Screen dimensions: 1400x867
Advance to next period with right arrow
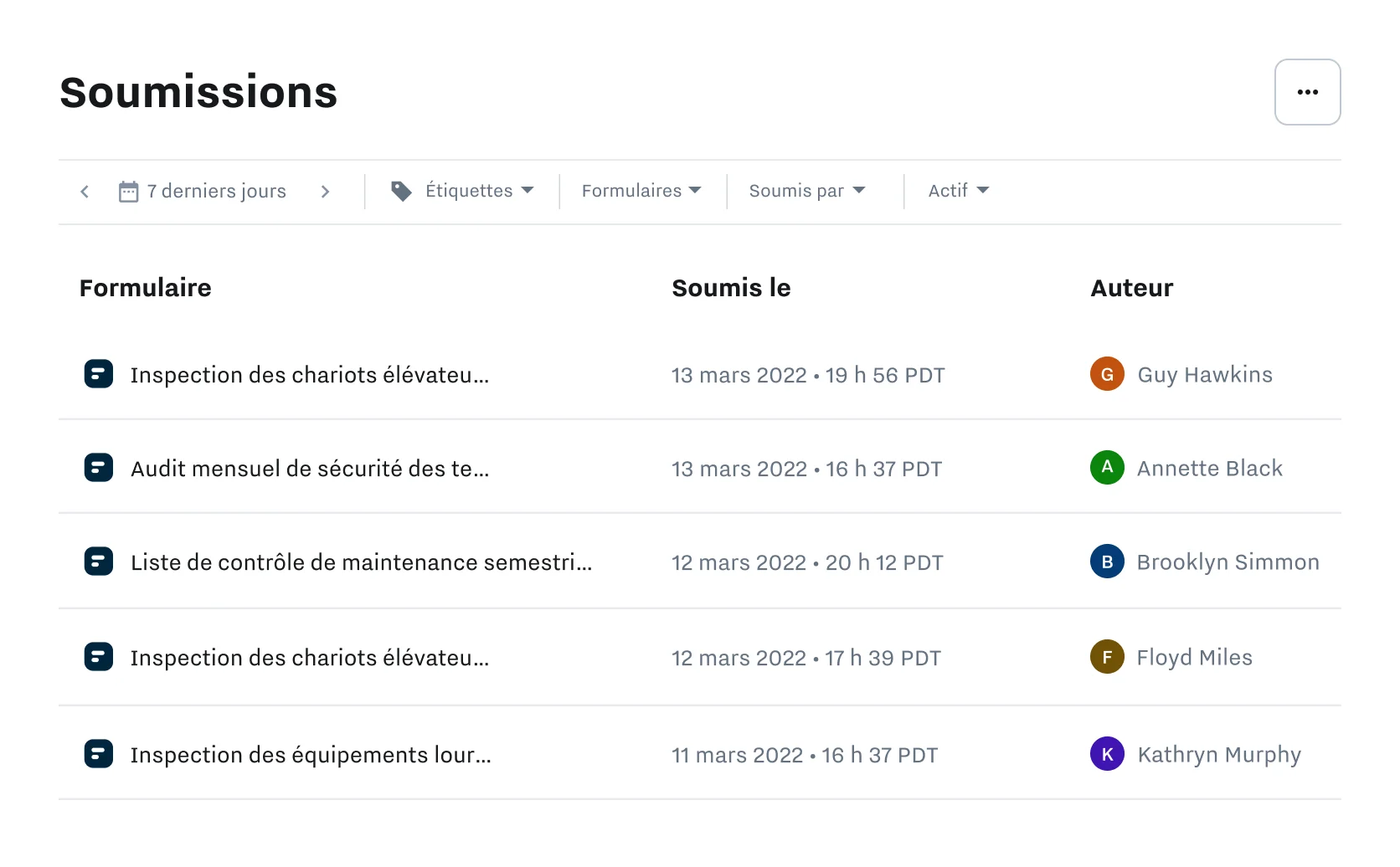[326, 191]
